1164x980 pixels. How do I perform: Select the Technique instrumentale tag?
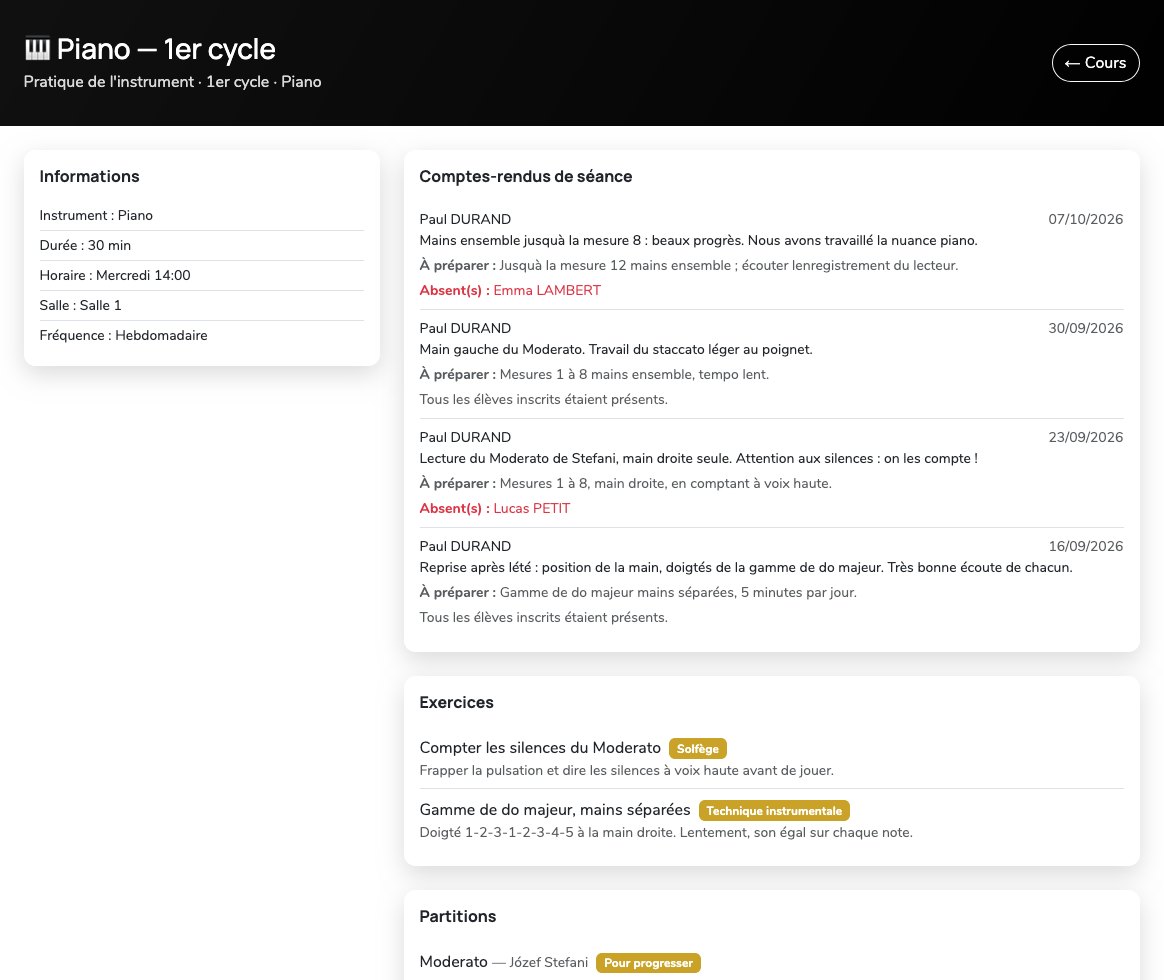click(774, 811)
